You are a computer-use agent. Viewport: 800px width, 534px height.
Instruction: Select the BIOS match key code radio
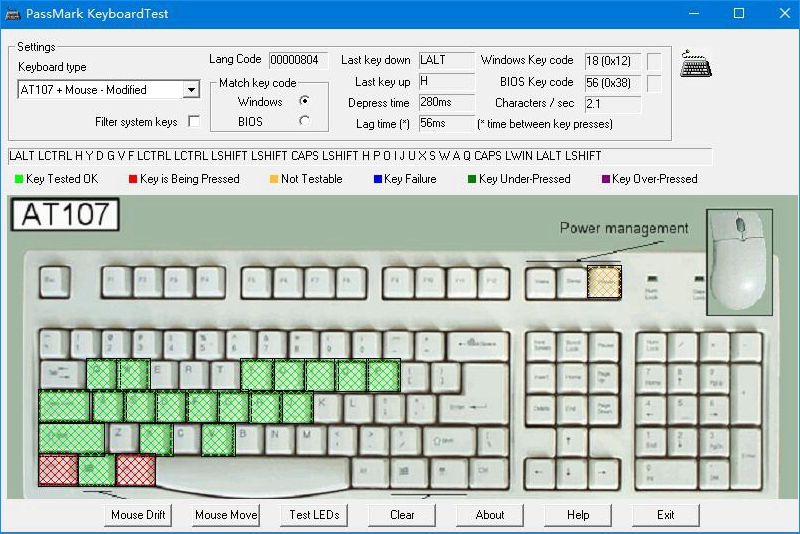click(305, 121)
